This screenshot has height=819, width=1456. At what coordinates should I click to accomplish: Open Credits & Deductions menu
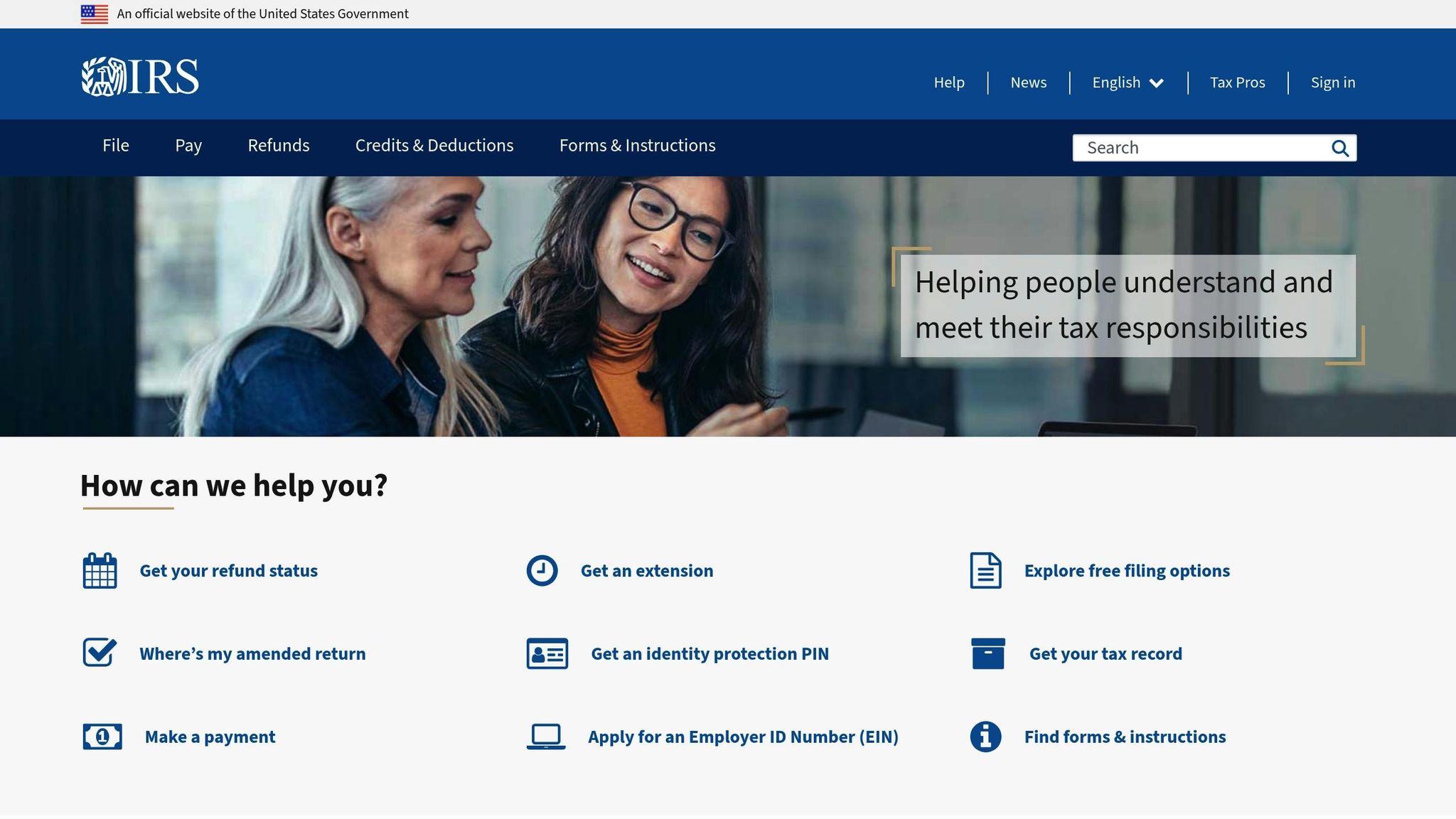[434, 146]
